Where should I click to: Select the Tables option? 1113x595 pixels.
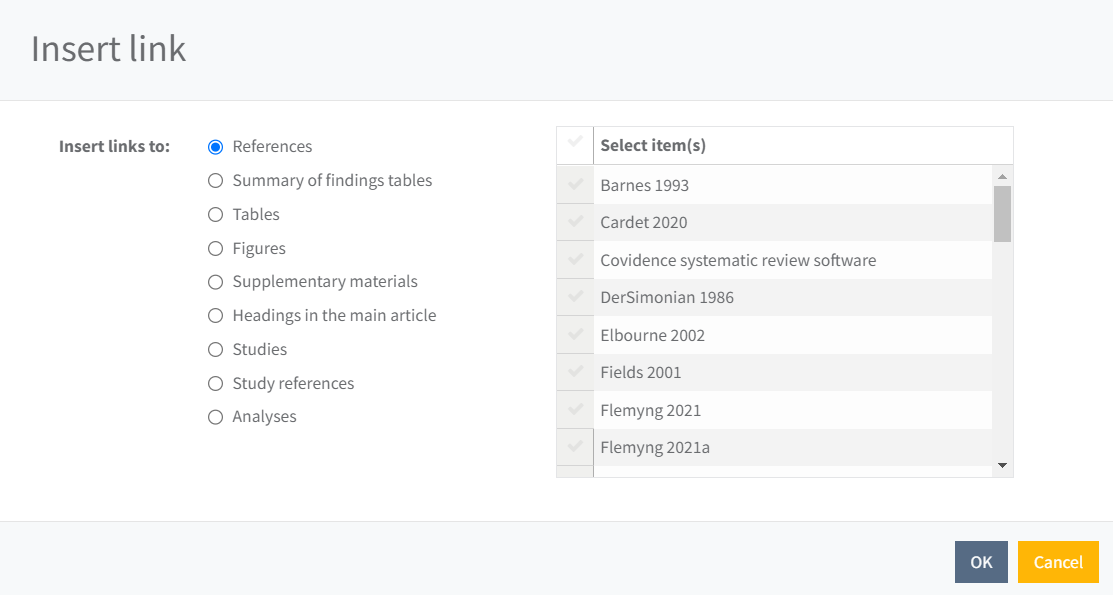pyautogui.click(x=215, y=214)
